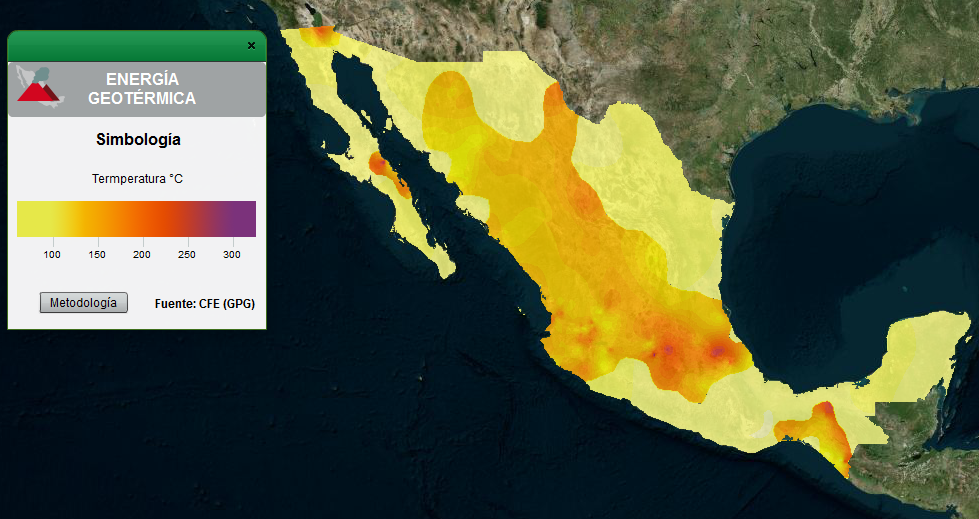Click the 200 tick label on legend
Screen dimensions: 979x519
[x=142, y=255]
